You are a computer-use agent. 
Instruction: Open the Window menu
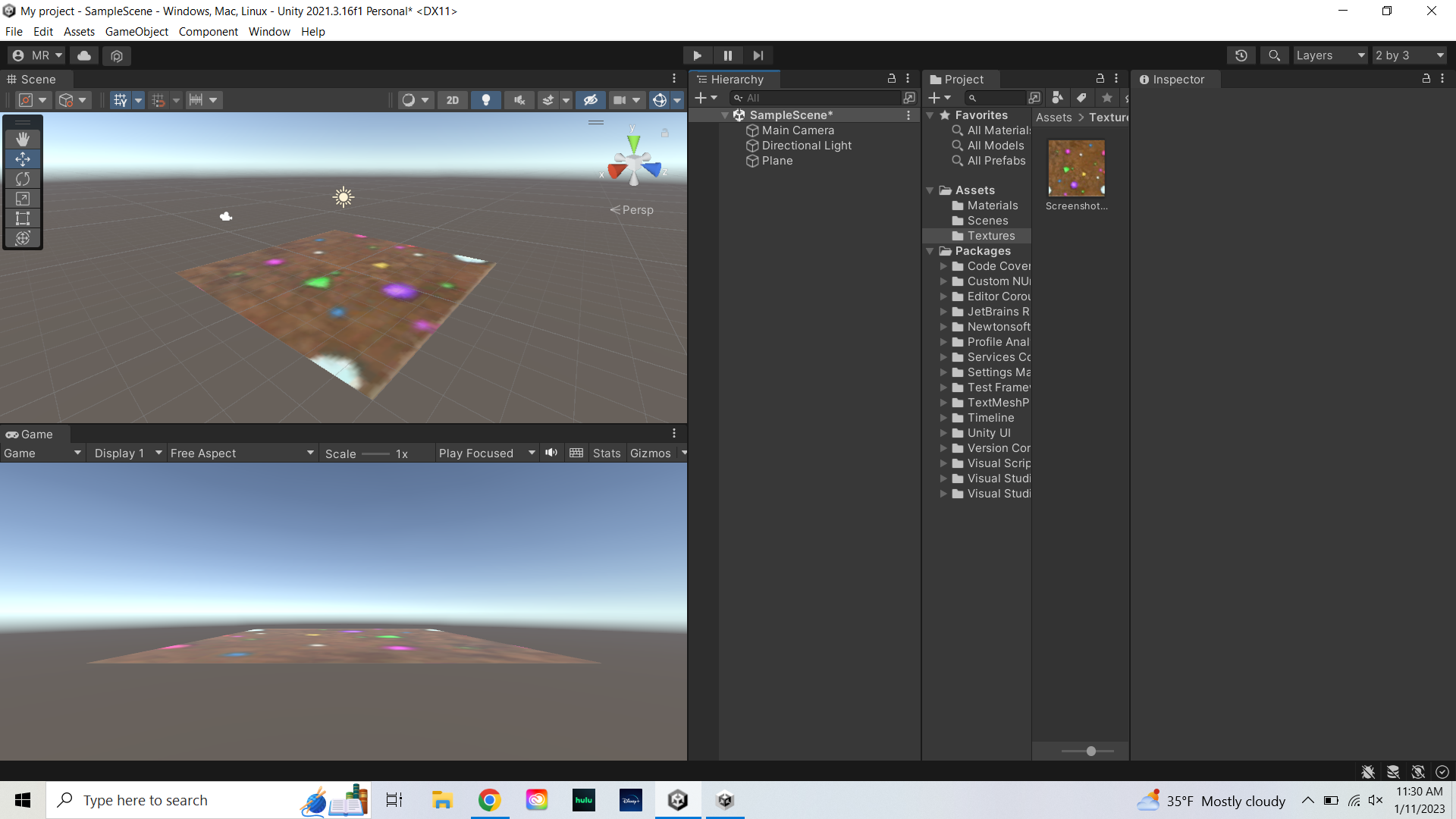[269, 32]
